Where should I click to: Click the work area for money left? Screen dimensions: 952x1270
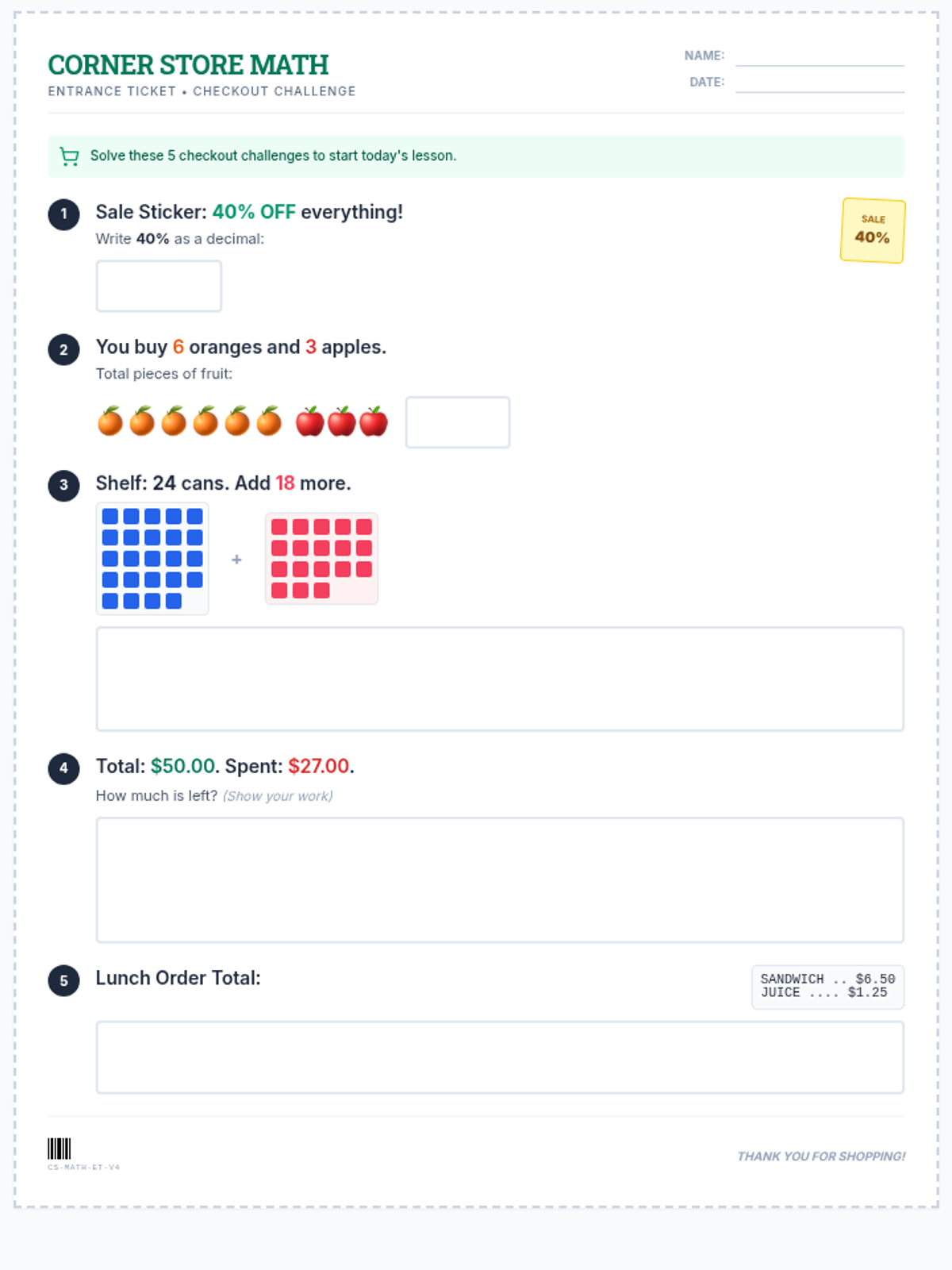(x=500, y=880)
